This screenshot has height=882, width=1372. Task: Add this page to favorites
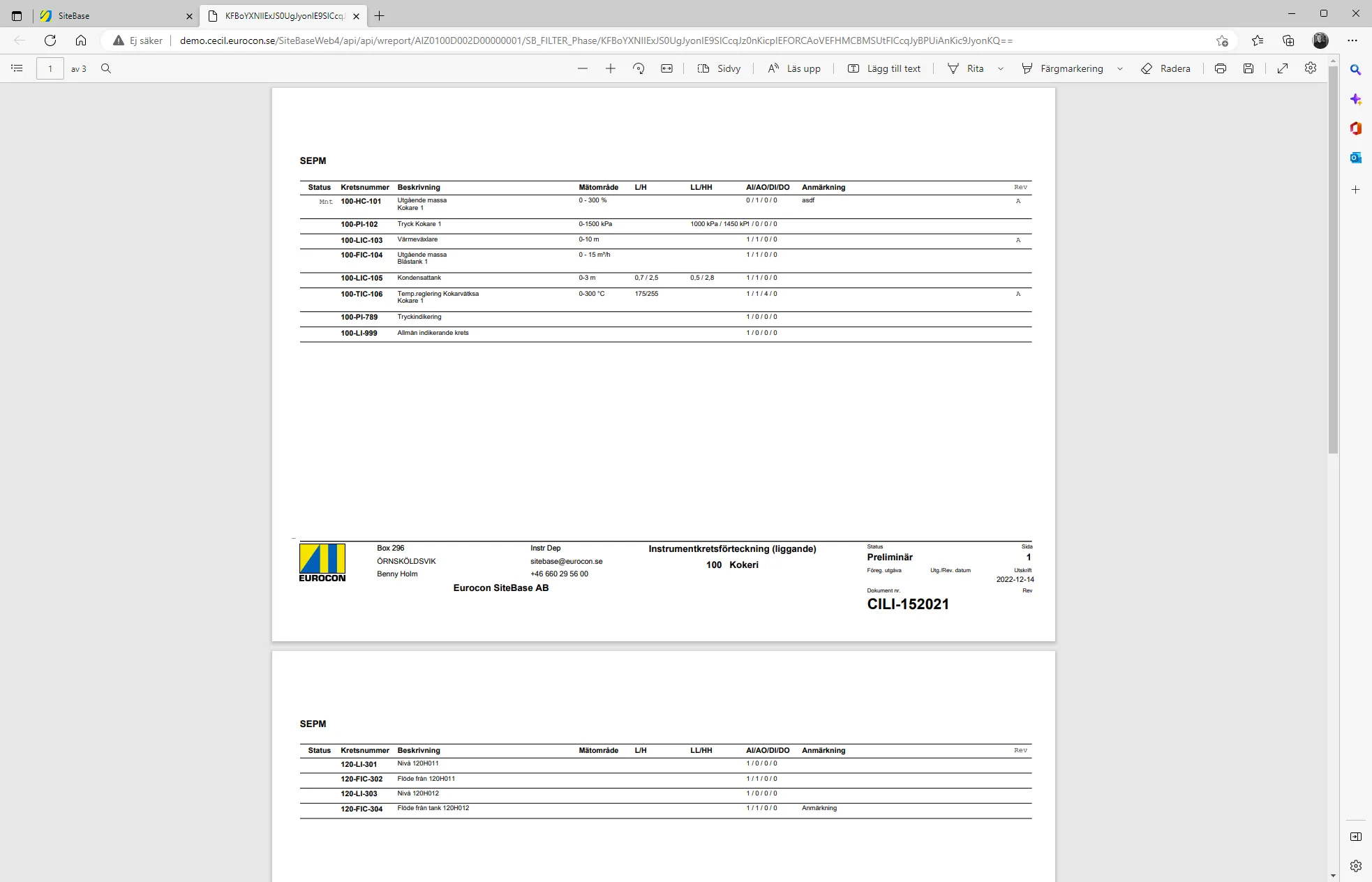[1222, 40]
